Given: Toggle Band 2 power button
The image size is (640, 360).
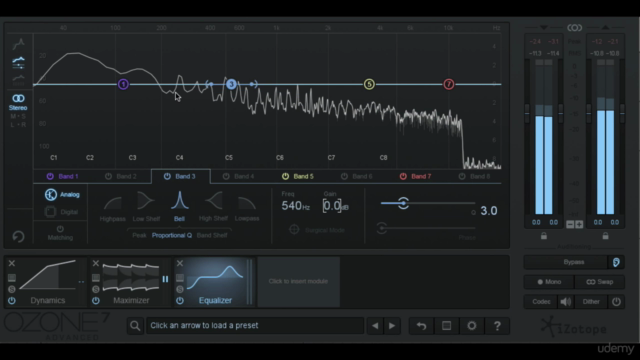Looking at the screenshot, I should tap(108, 176).
